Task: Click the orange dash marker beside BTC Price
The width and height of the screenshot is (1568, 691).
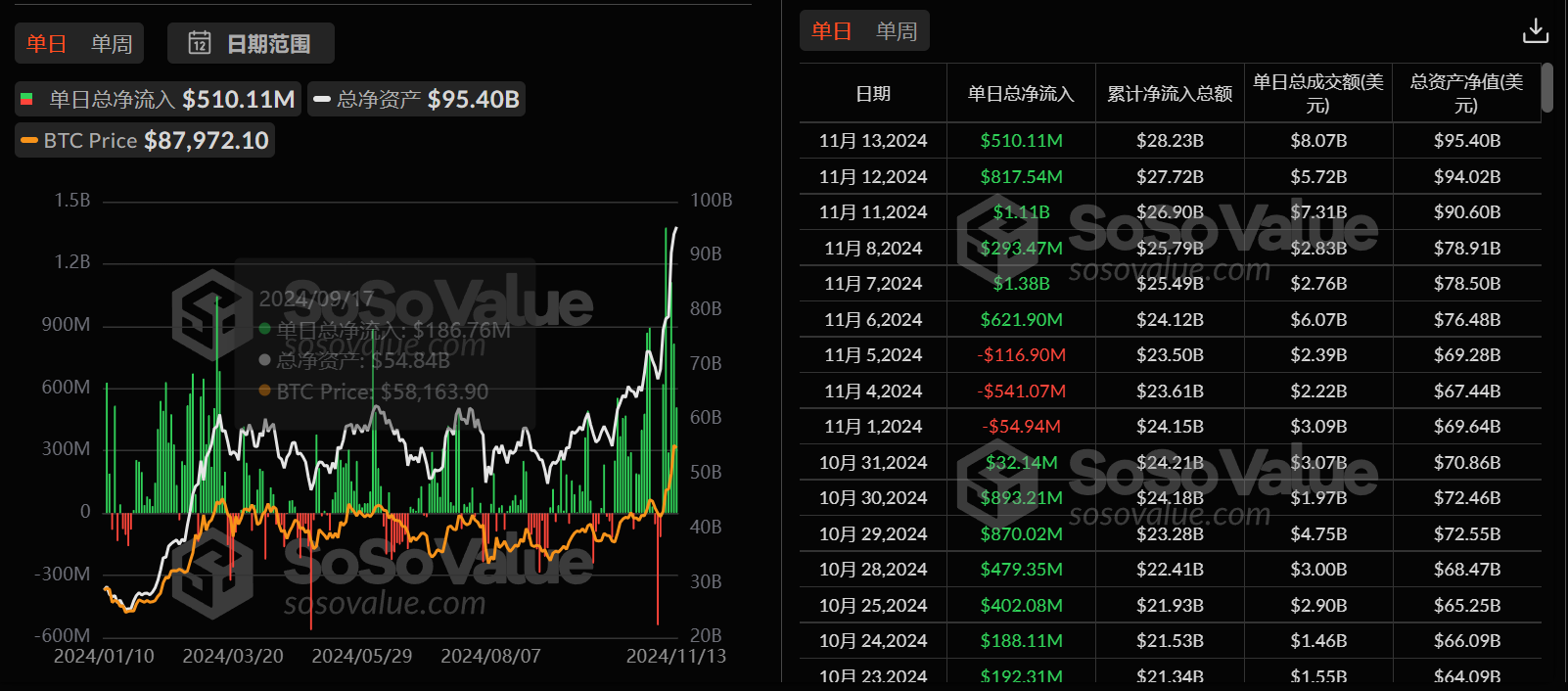Action: pos(29,140)
